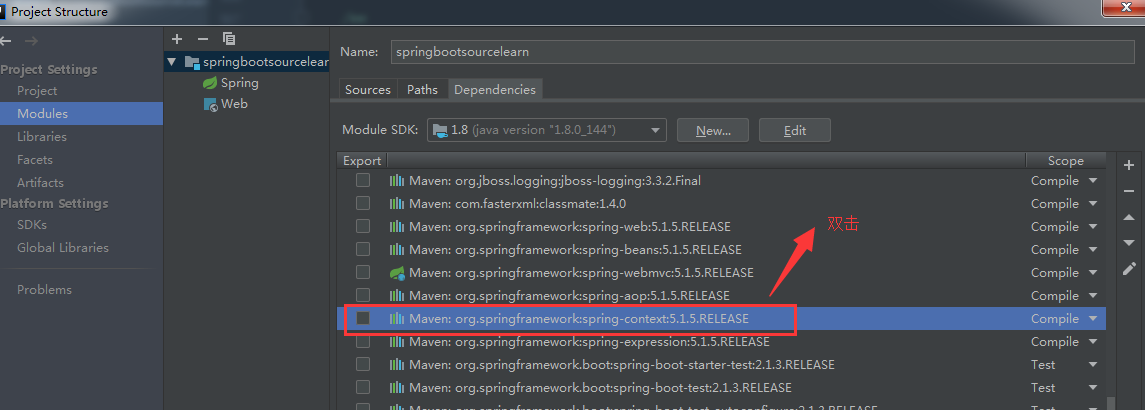
Task: Select Maven spring-expression:5.1.5.RELEASE row text
Action: coord(589,342)
